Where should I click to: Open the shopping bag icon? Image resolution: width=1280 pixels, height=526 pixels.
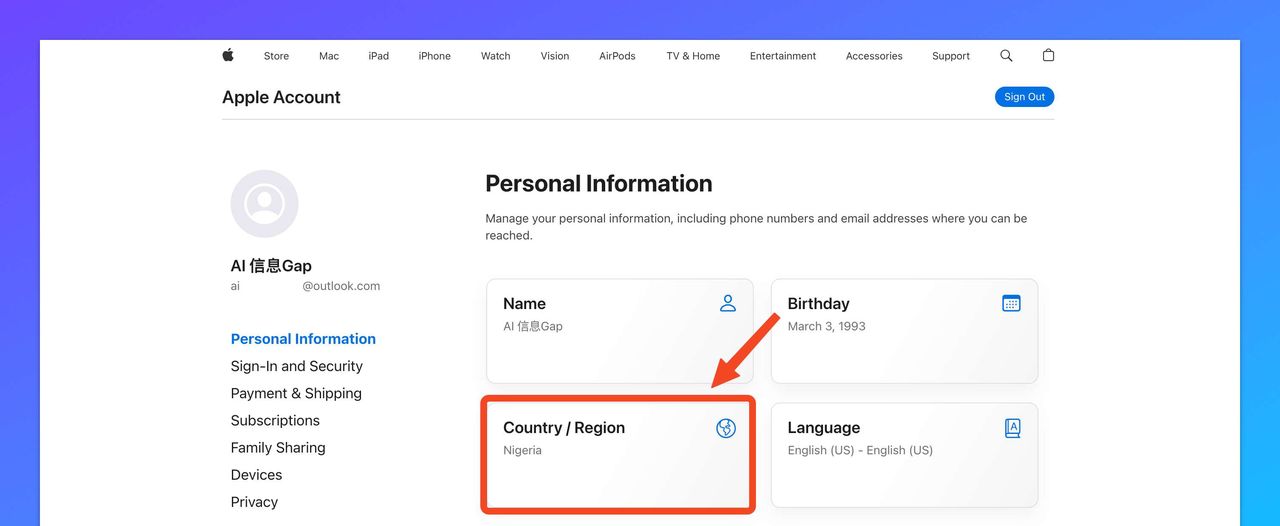pyautogui.click(x=1048, y=55)
